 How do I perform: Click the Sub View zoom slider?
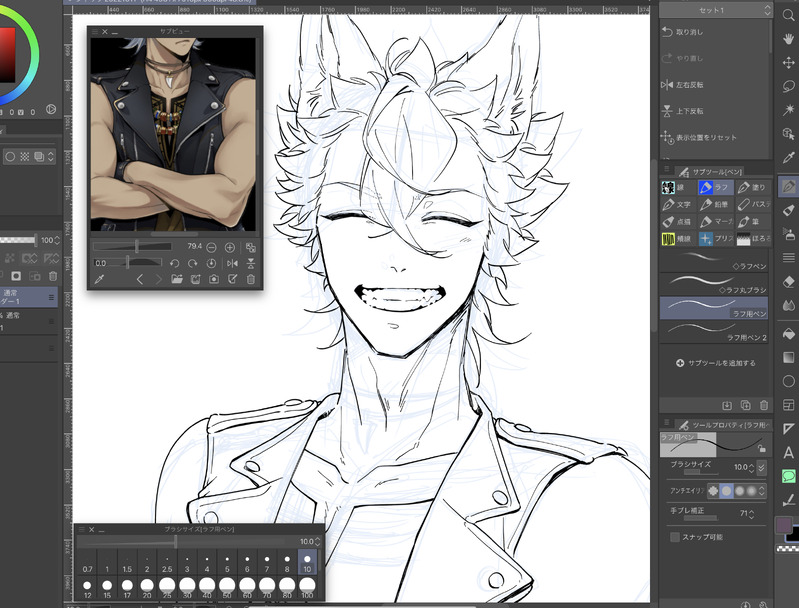[x=132, y=247]
